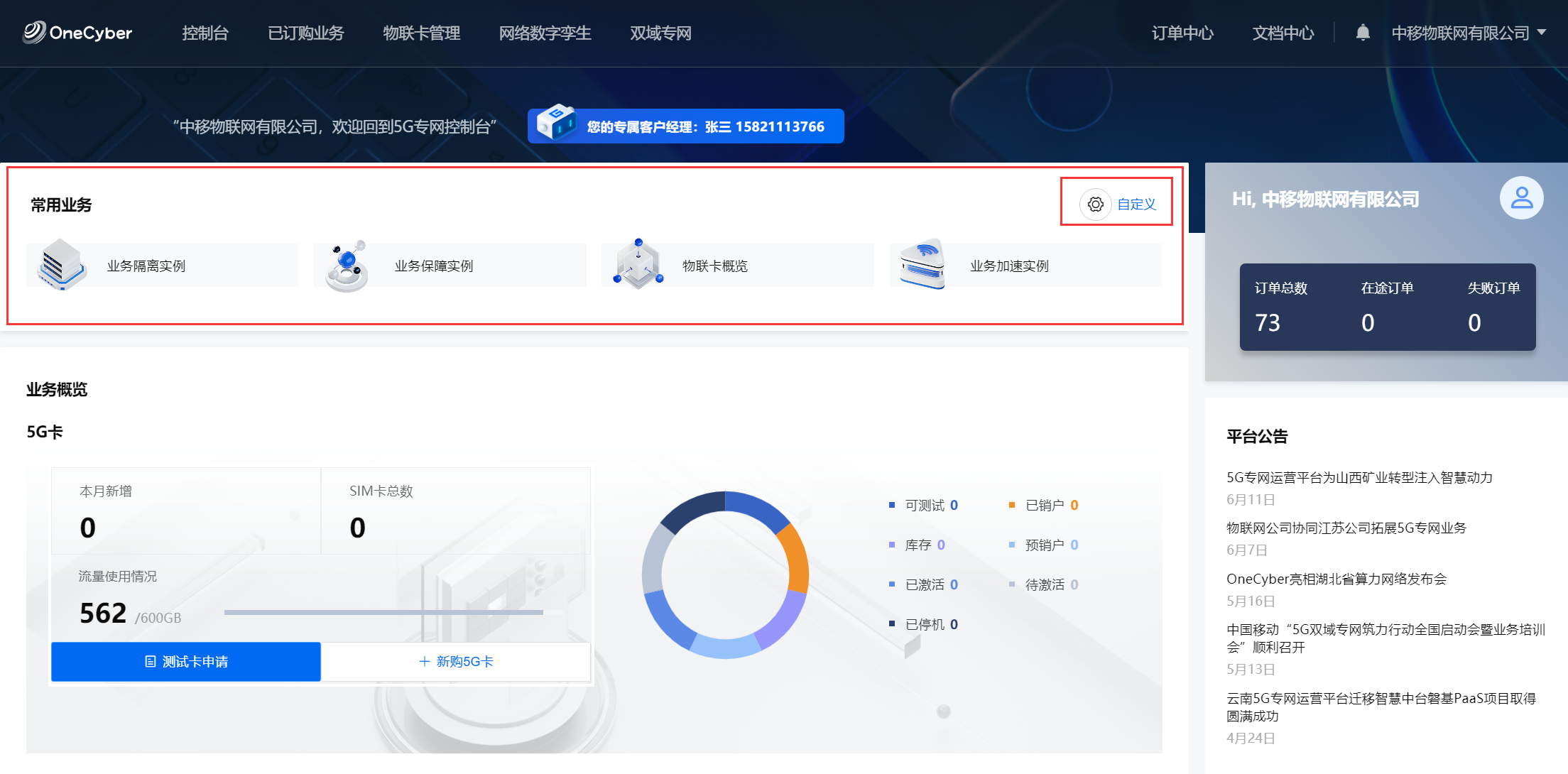Click the 自定义 link
The image size is (1568, 774).
click(1136, 205)
